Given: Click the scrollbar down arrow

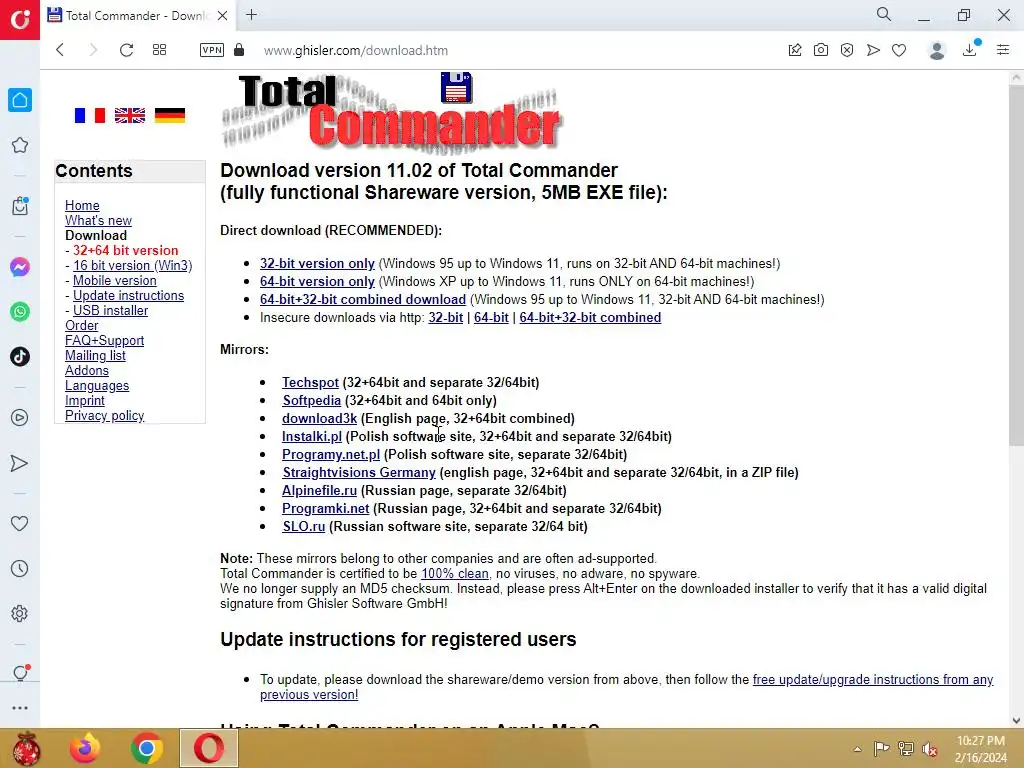Looking at the screenshot, I should [1016, 720].
